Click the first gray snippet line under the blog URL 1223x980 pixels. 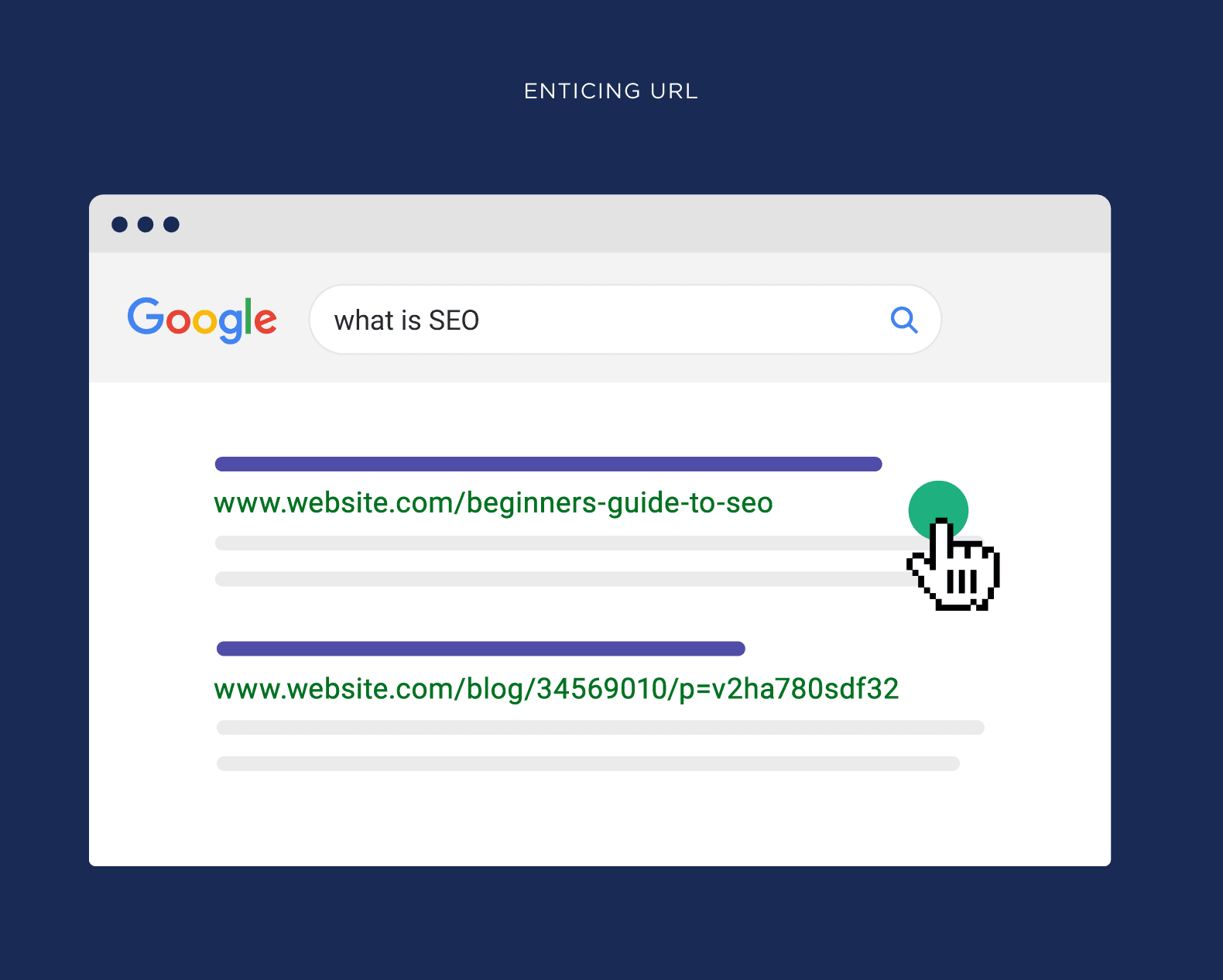(600, 728)
